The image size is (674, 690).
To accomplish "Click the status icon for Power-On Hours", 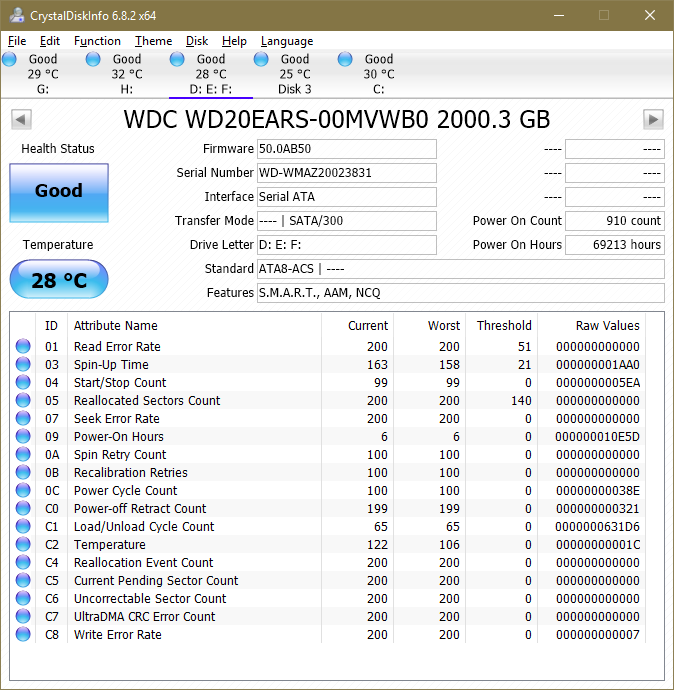I will point(23,437).
